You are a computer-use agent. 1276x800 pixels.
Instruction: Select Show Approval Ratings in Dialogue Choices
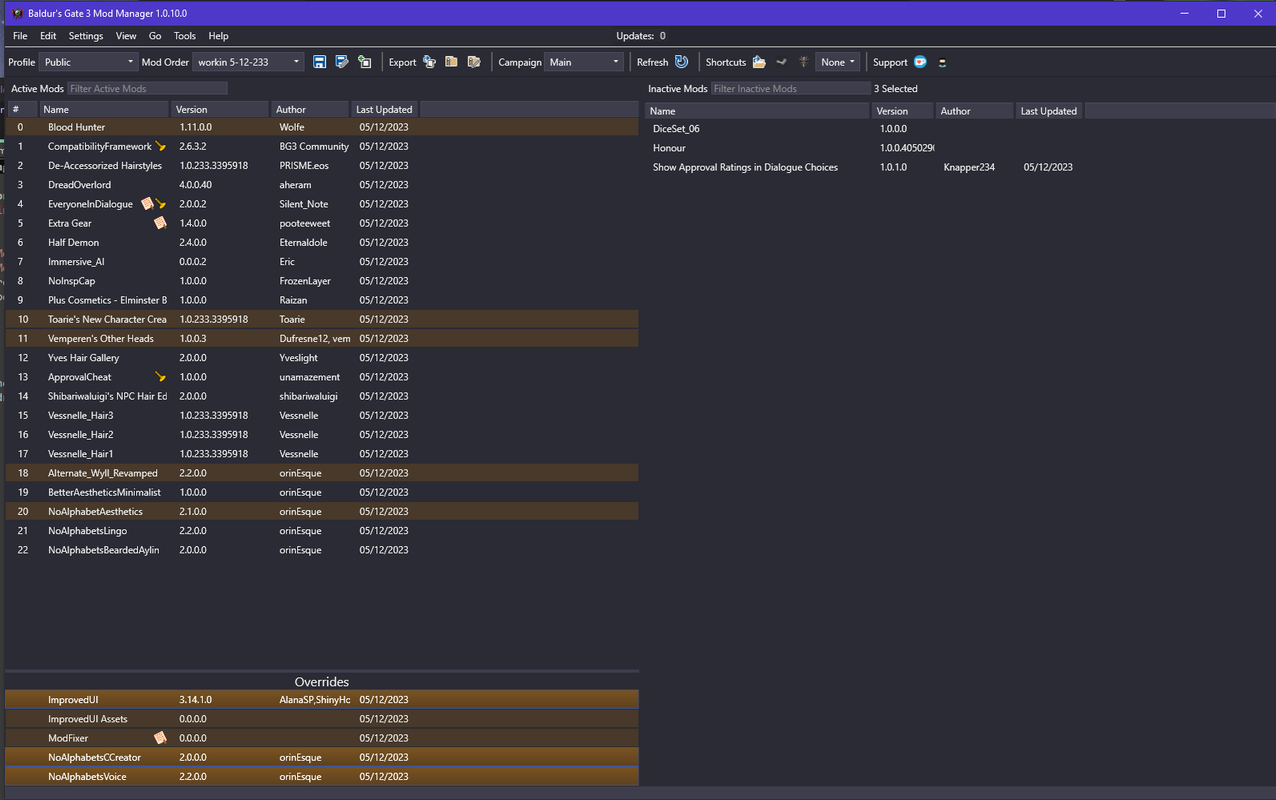pyautogui.click(x=959, y=167)
